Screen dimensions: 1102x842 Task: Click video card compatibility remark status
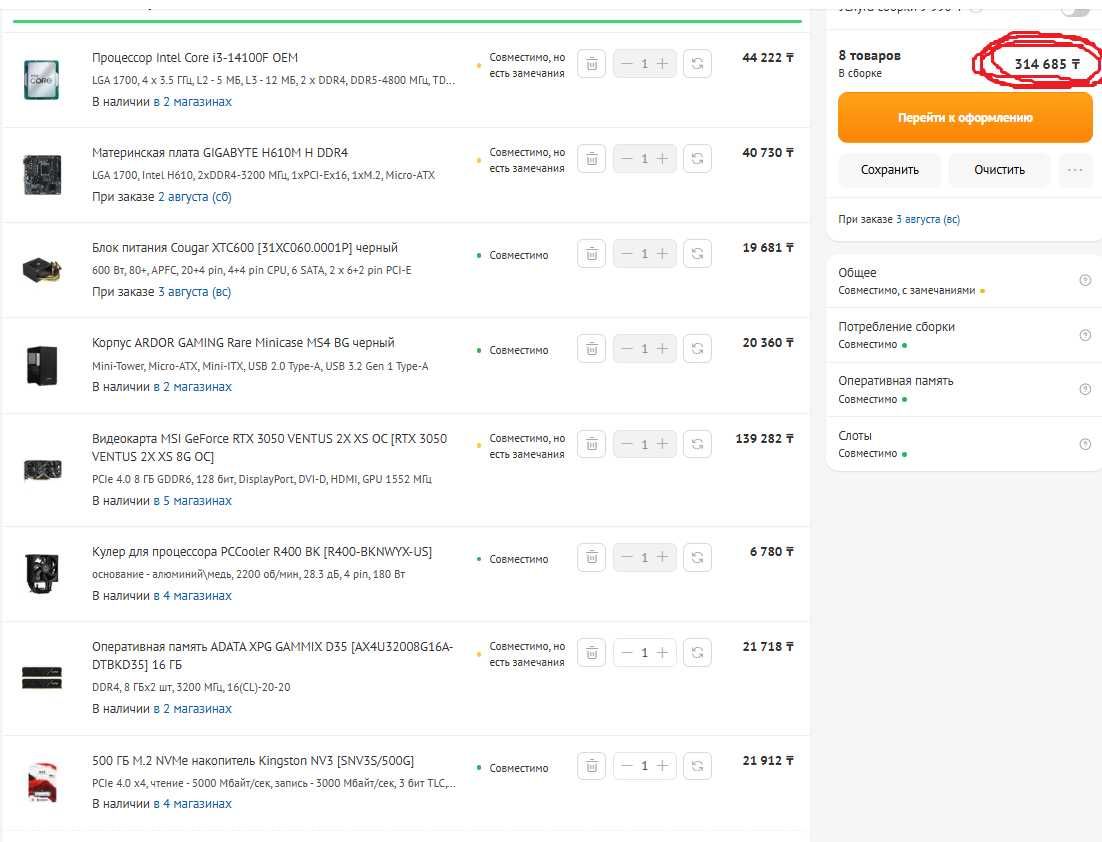click(526, 446)
